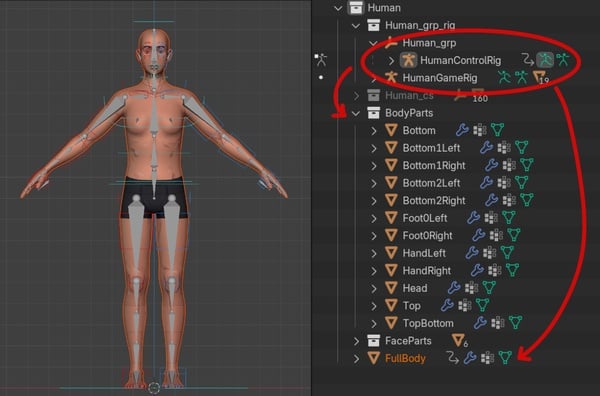Click the BodyParts collection icon
Viewport: 600px width, 396px height.
373,113
